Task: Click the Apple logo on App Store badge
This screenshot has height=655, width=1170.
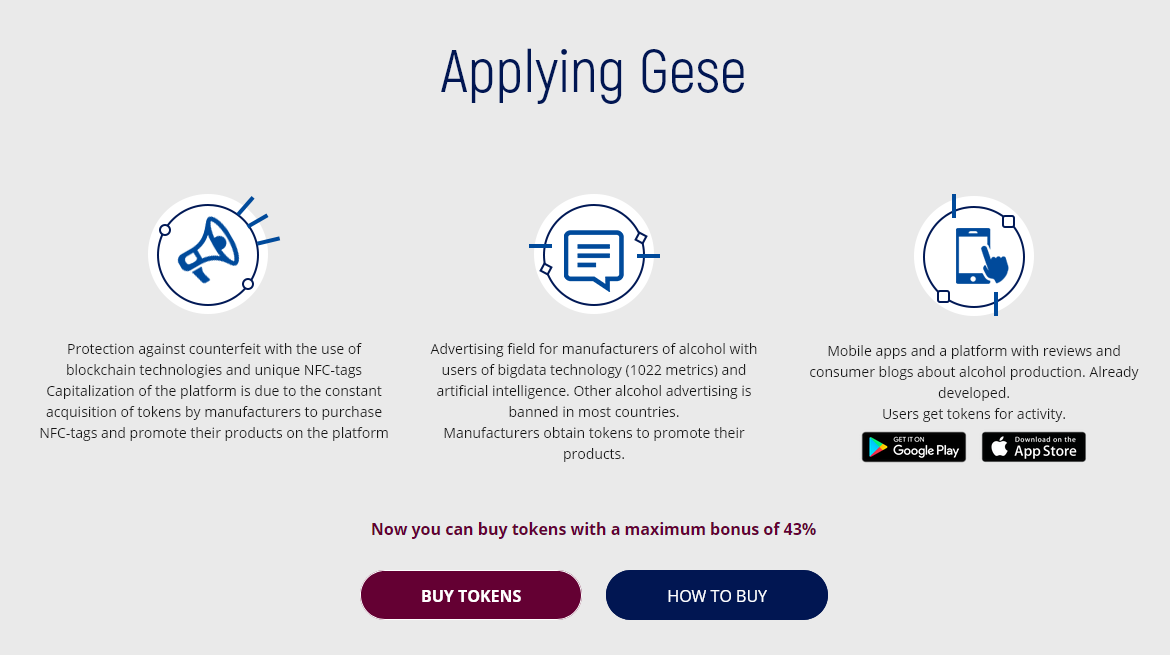Action: [1000, 446]
